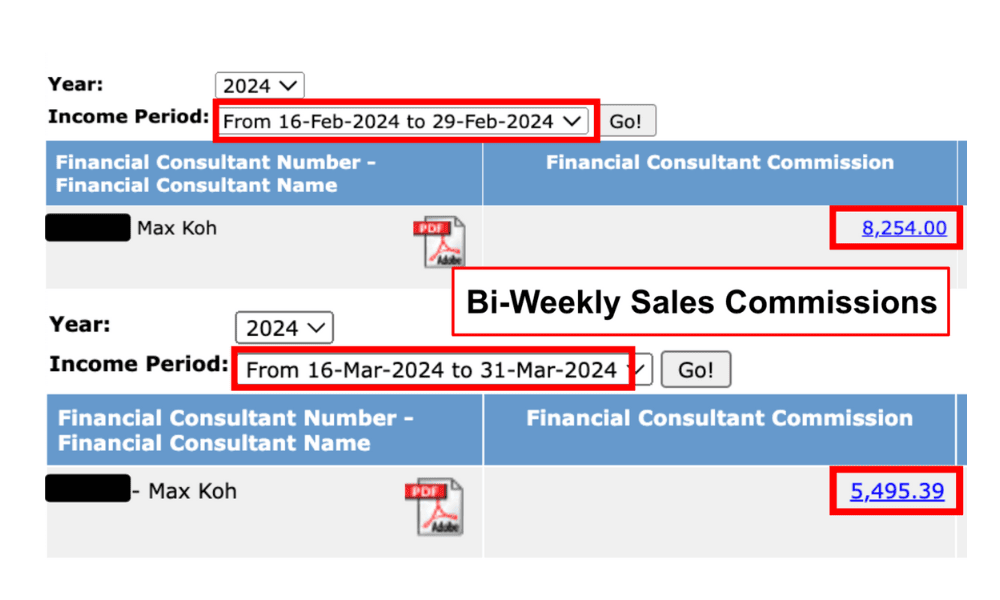Image resolution: width=1000 pixels, height=600 pixels.
Task: Click the redacted consultant number in the March row
Action: (x=88, y=489)
